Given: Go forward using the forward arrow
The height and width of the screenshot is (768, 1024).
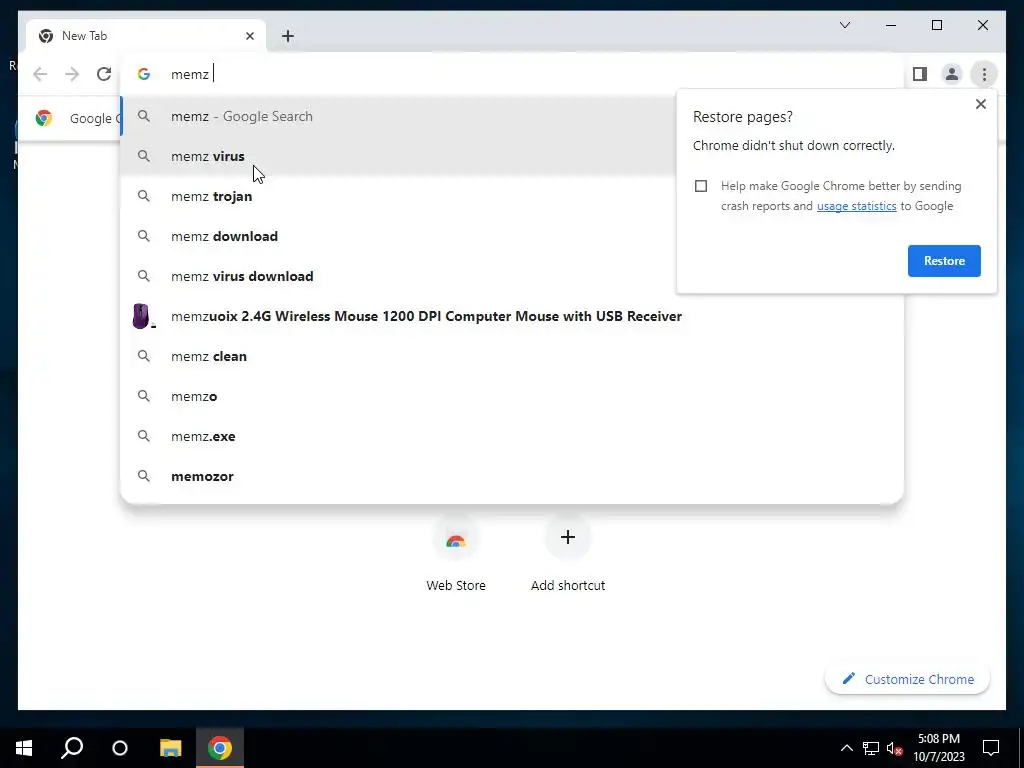Looking at the screenshot, I should [72, 74].
